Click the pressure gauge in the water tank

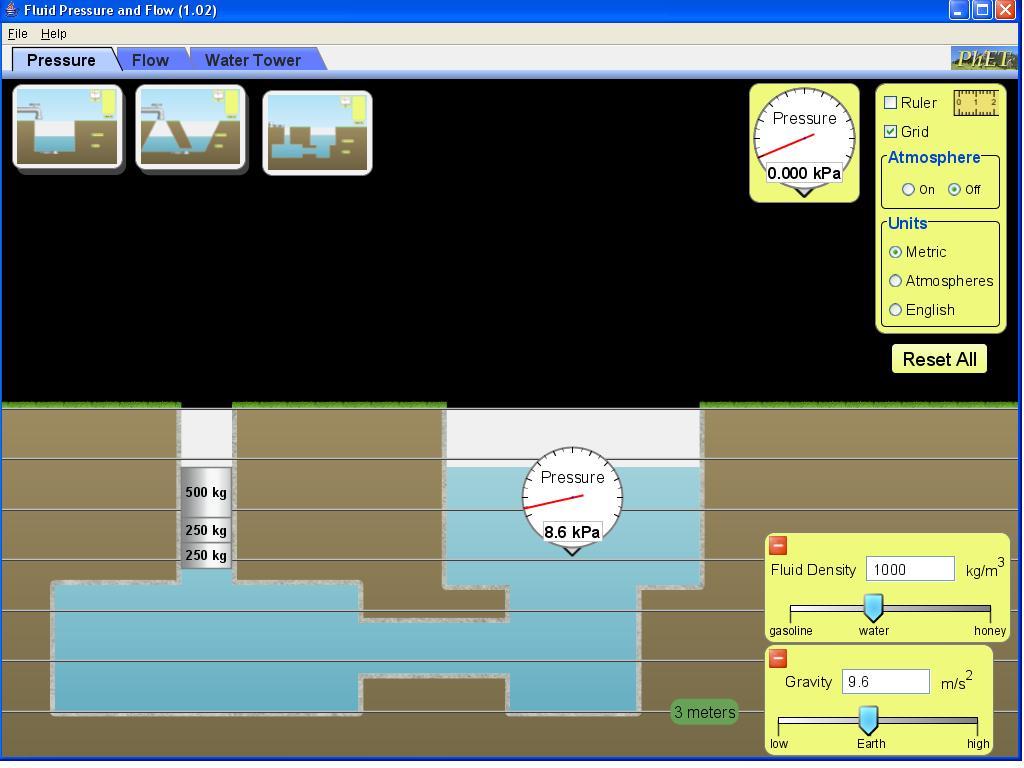tap(571, 495)
